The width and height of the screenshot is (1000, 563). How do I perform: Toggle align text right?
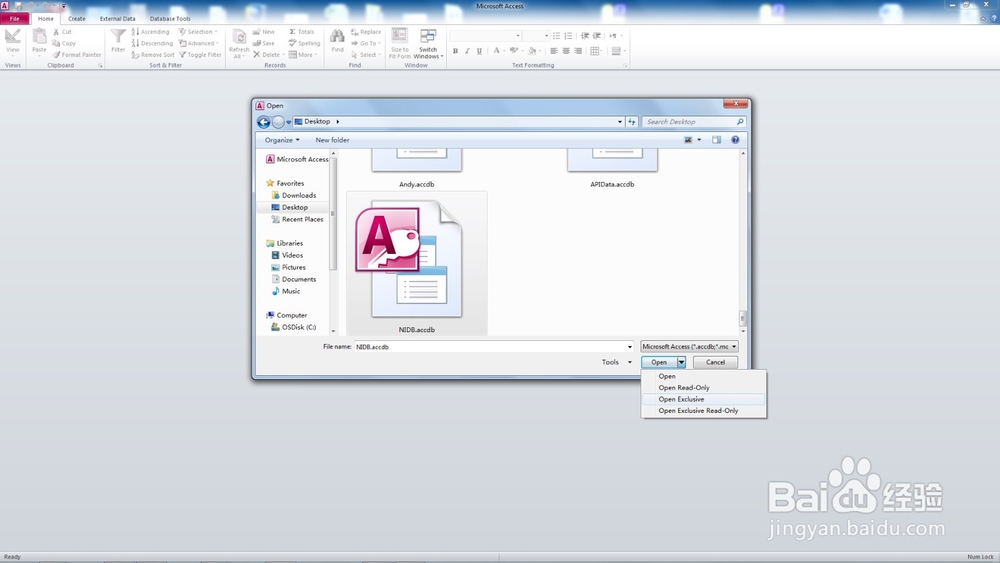pos(578,51)
